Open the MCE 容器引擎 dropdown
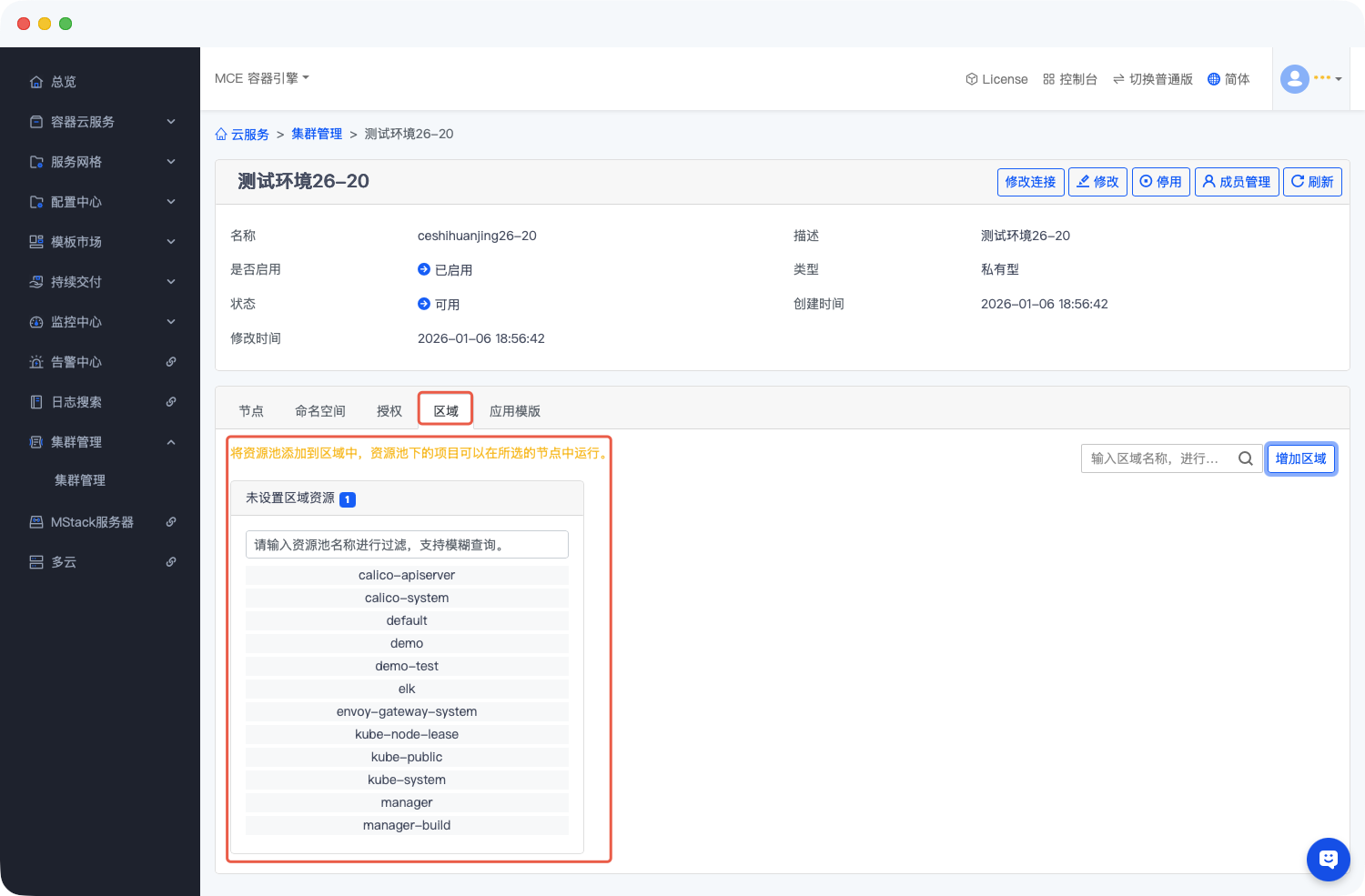 pos(262,78)
